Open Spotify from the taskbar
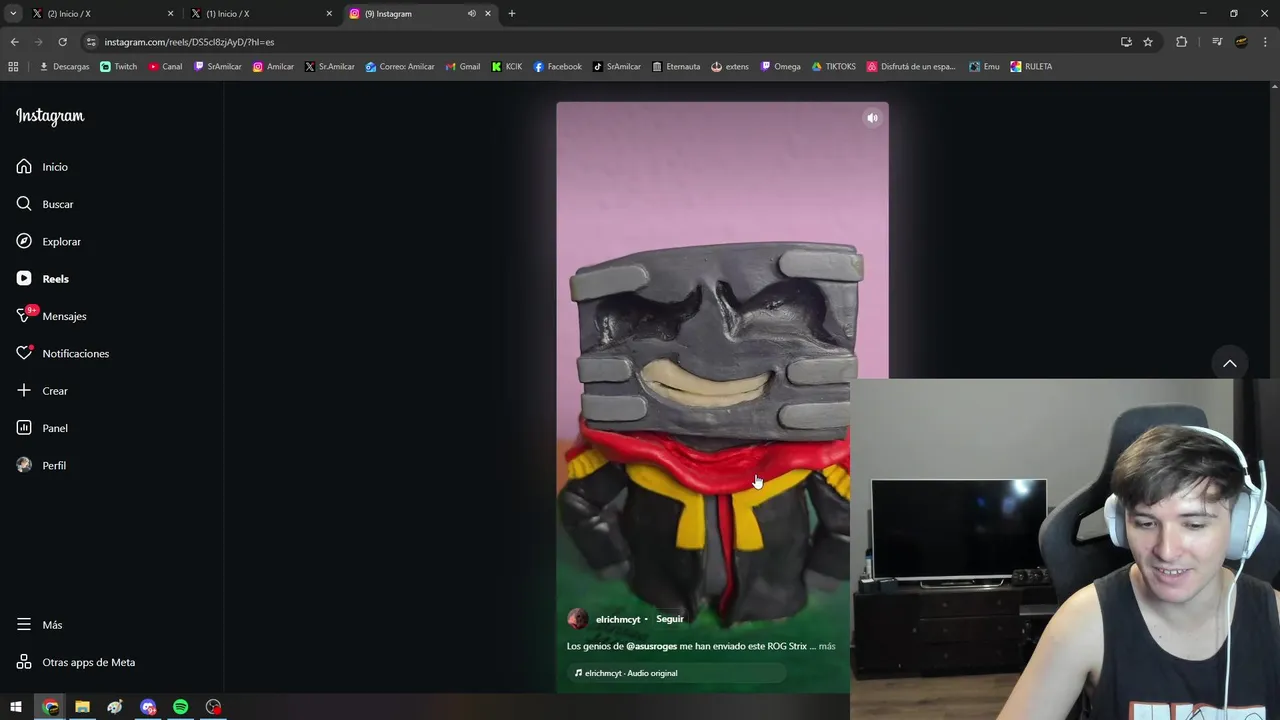Screen dimensions: 1280x720 (x=180, y=707)
